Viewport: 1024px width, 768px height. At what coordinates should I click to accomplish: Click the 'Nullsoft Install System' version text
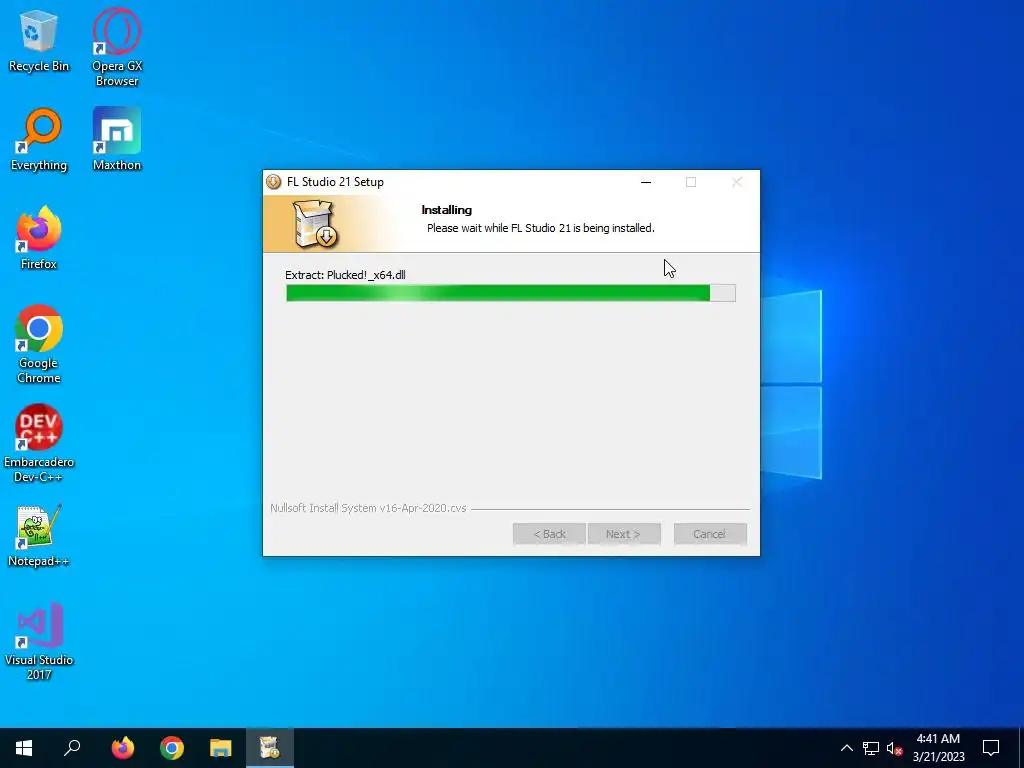click(368, 508)
